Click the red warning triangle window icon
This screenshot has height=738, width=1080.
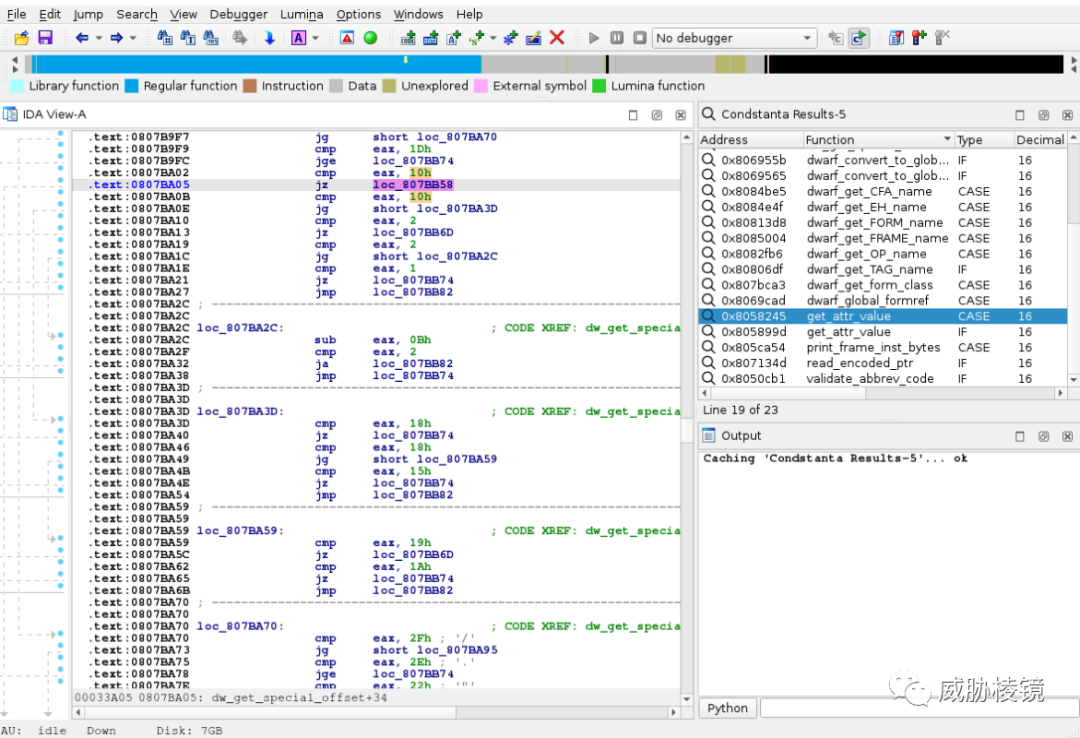pos(347,38)
